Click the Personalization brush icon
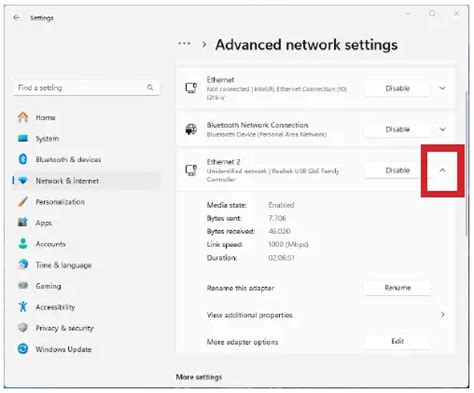Viewport: 474px width, 393px height. [23, 201]
